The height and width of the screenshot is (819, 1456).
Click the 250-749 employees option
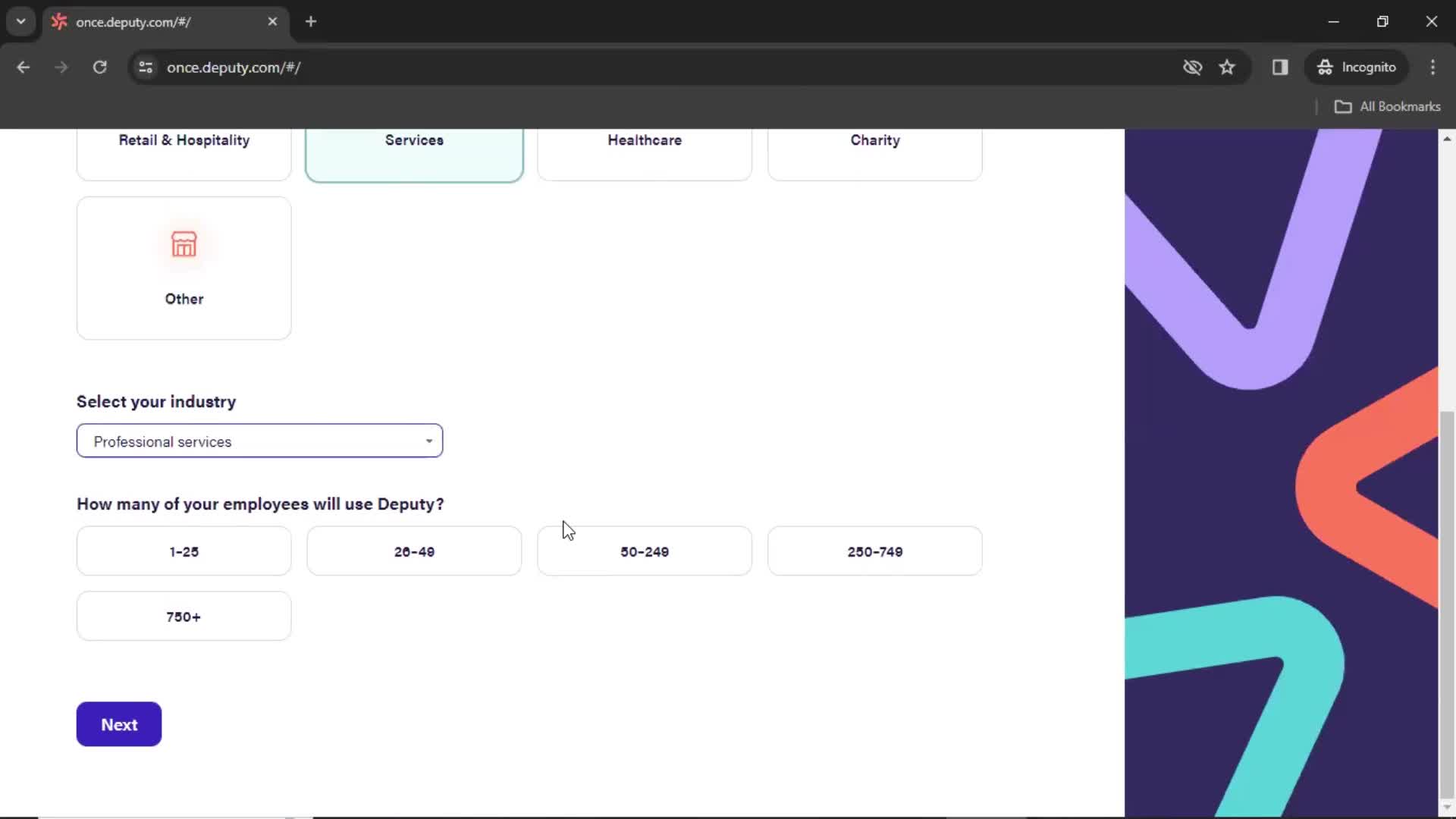click(875, 551)
